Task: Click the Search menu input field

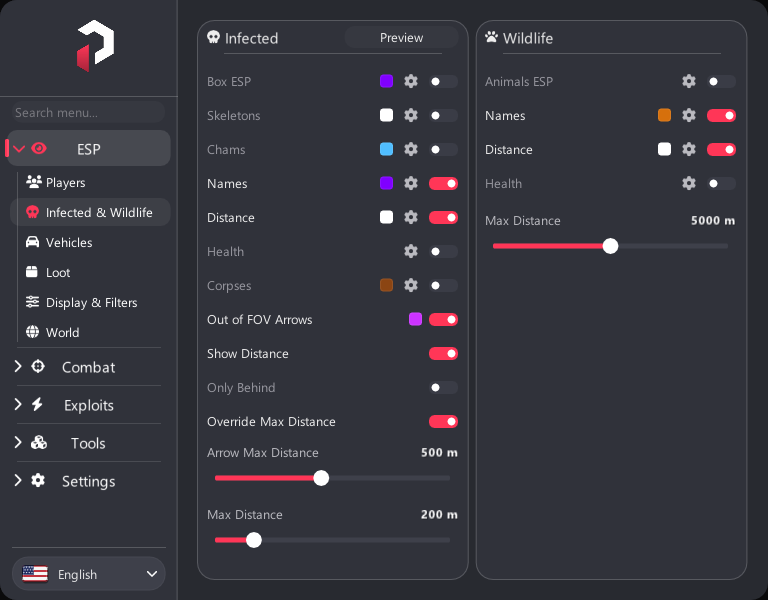Action: 89,113
